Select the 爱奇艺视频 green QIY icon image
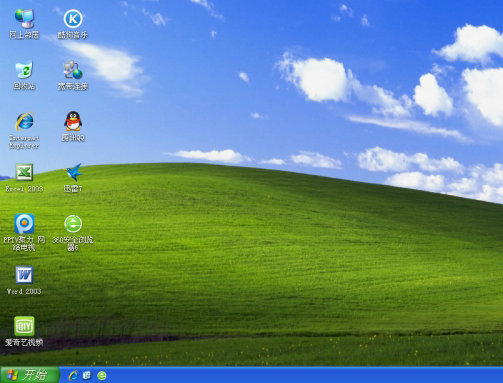 (x=24, y=326)
